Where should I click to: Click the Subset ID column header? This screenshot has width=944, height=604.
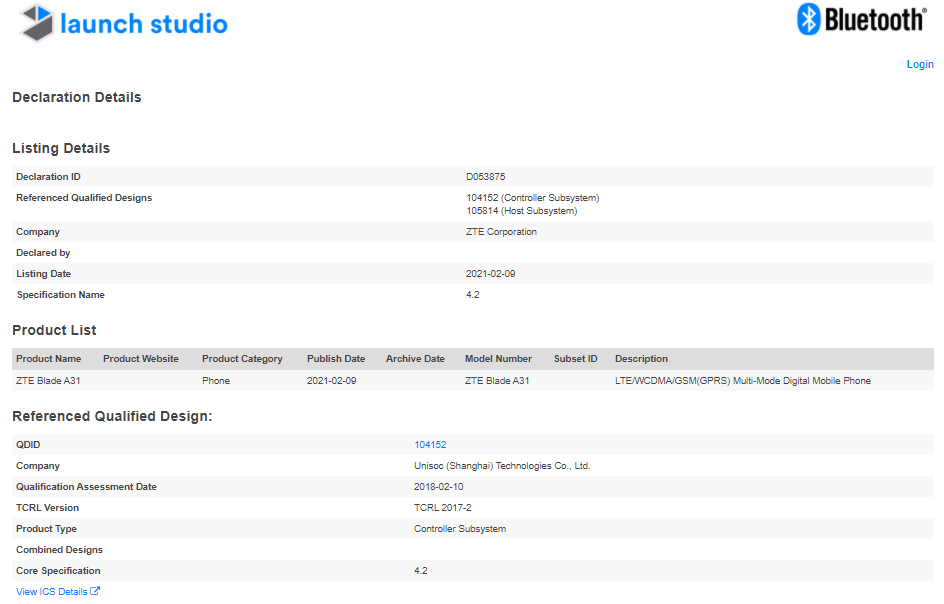(575, 359)
